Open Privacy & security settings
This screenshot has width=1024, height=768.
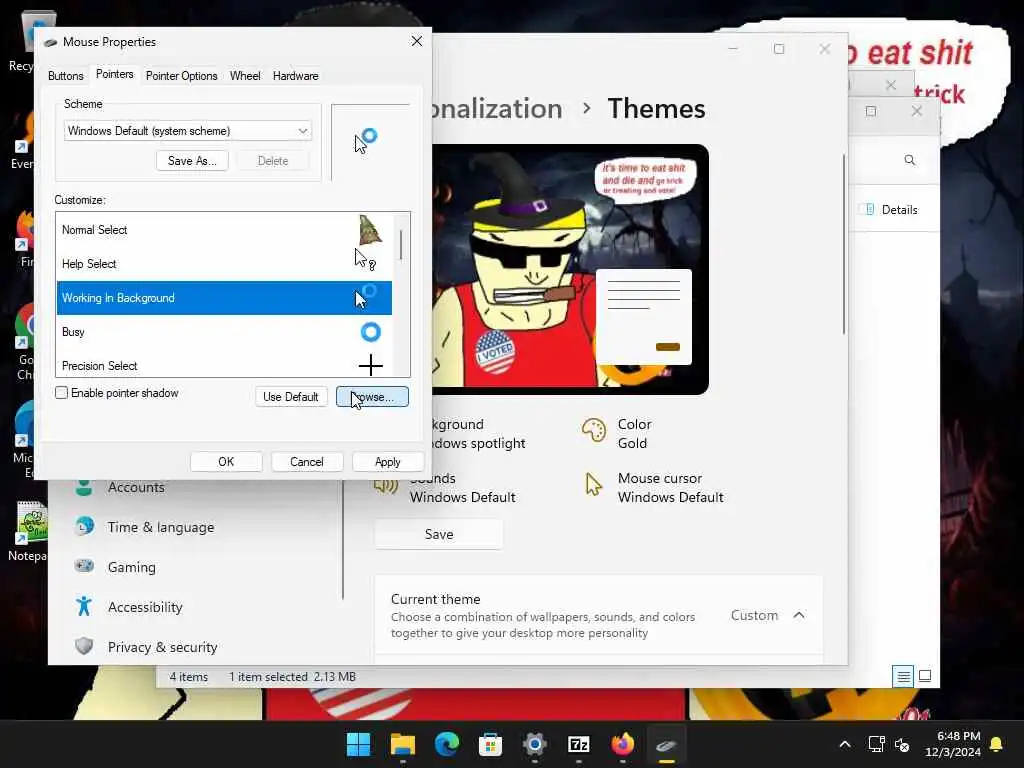point(163,647)
